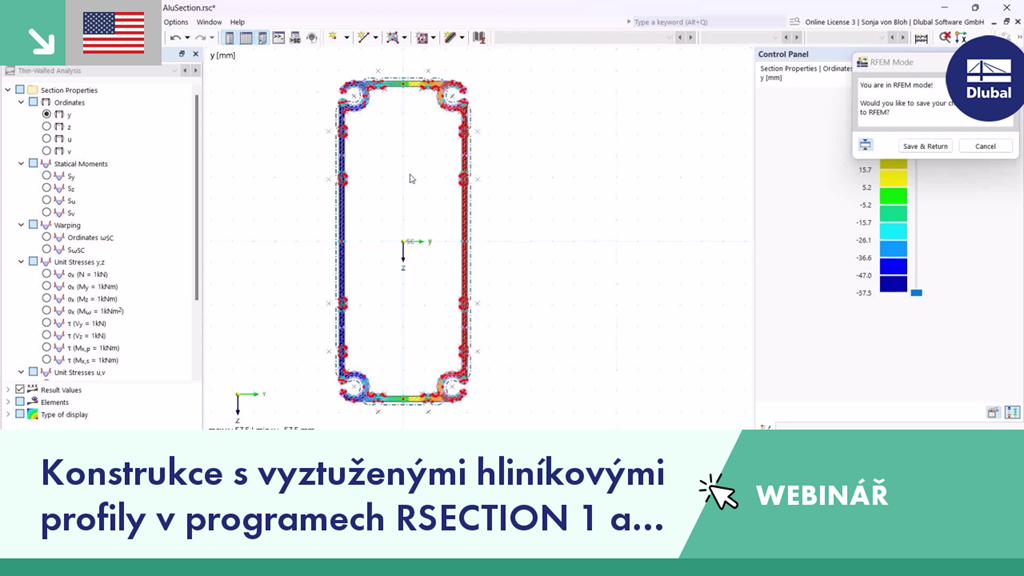Click the magic wand results toolbar icon
Viewport: 1024px width, 576px height.
tap(452, 37)
